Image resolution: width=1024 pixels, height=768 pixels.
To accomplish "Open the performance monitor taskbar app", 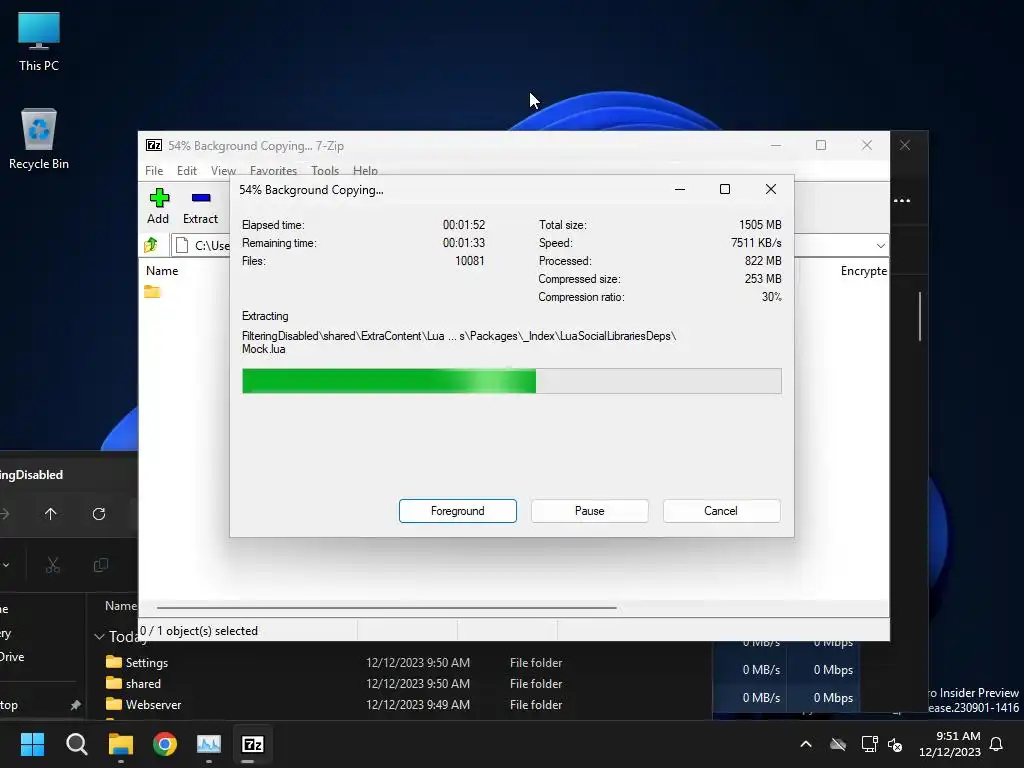I will (x=209, y=744).
